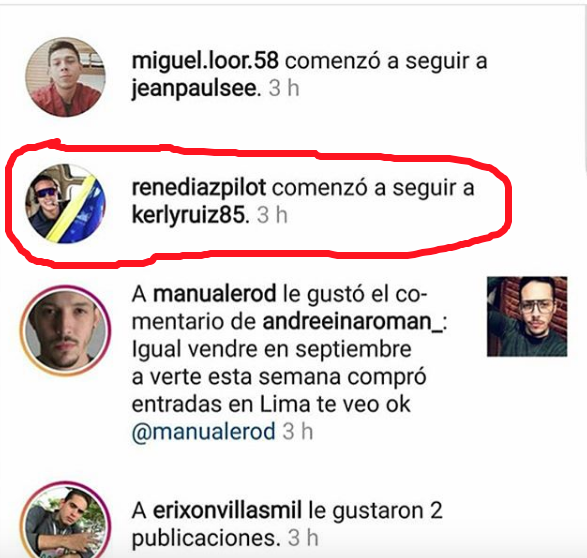587x558 pixels.
Task: Select timestamp after 'publicaciones.'
Action: [303, 538]
